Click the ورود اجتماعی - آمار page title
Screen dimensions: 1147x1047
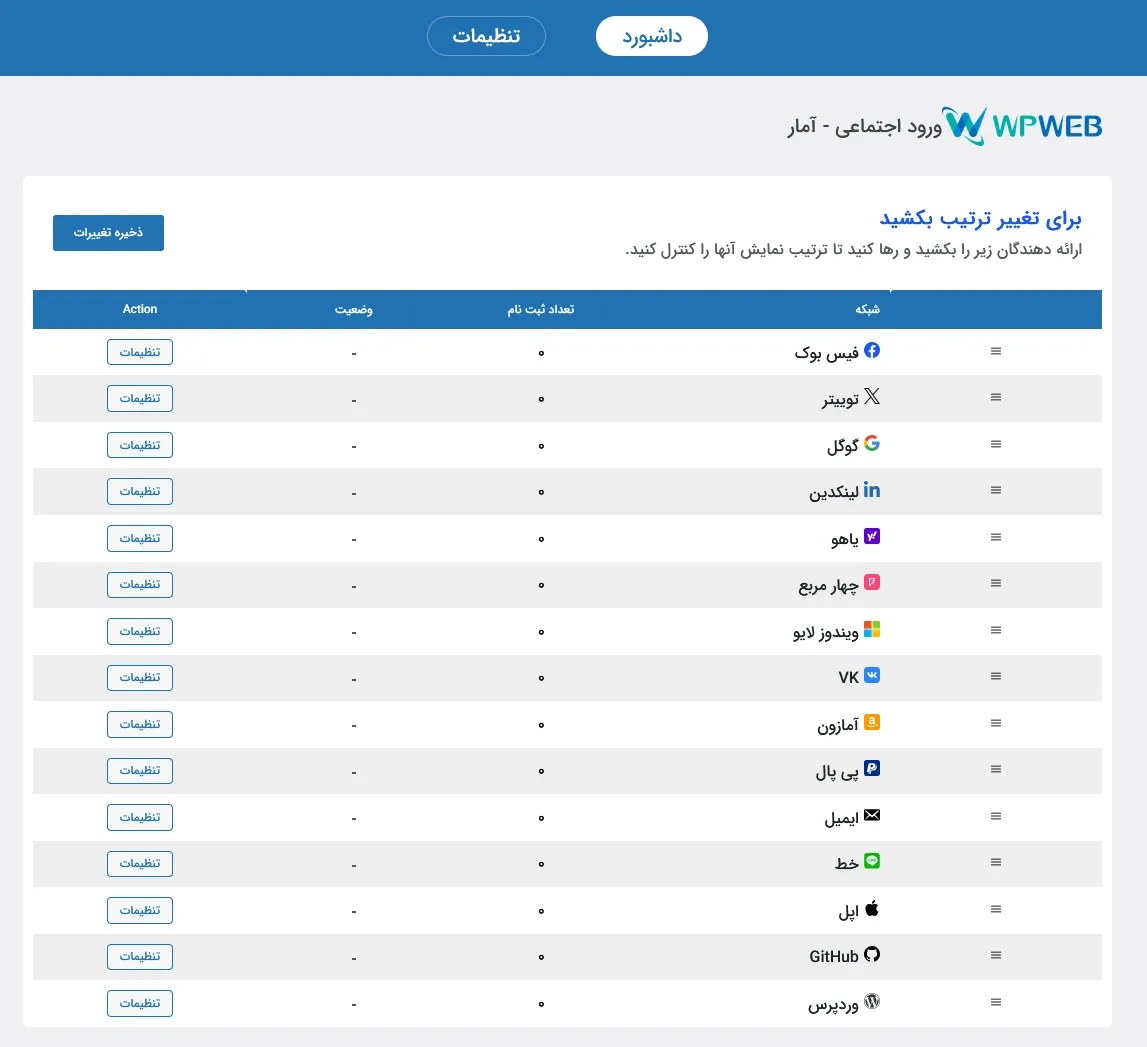click(865, 127)
